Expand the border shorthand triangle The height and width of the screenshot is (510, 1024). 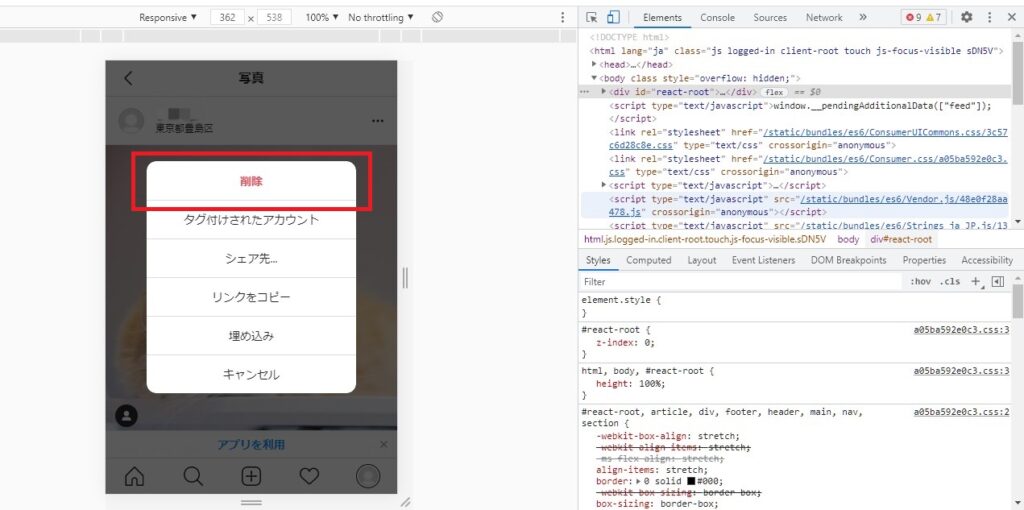(x=639, y=481)
